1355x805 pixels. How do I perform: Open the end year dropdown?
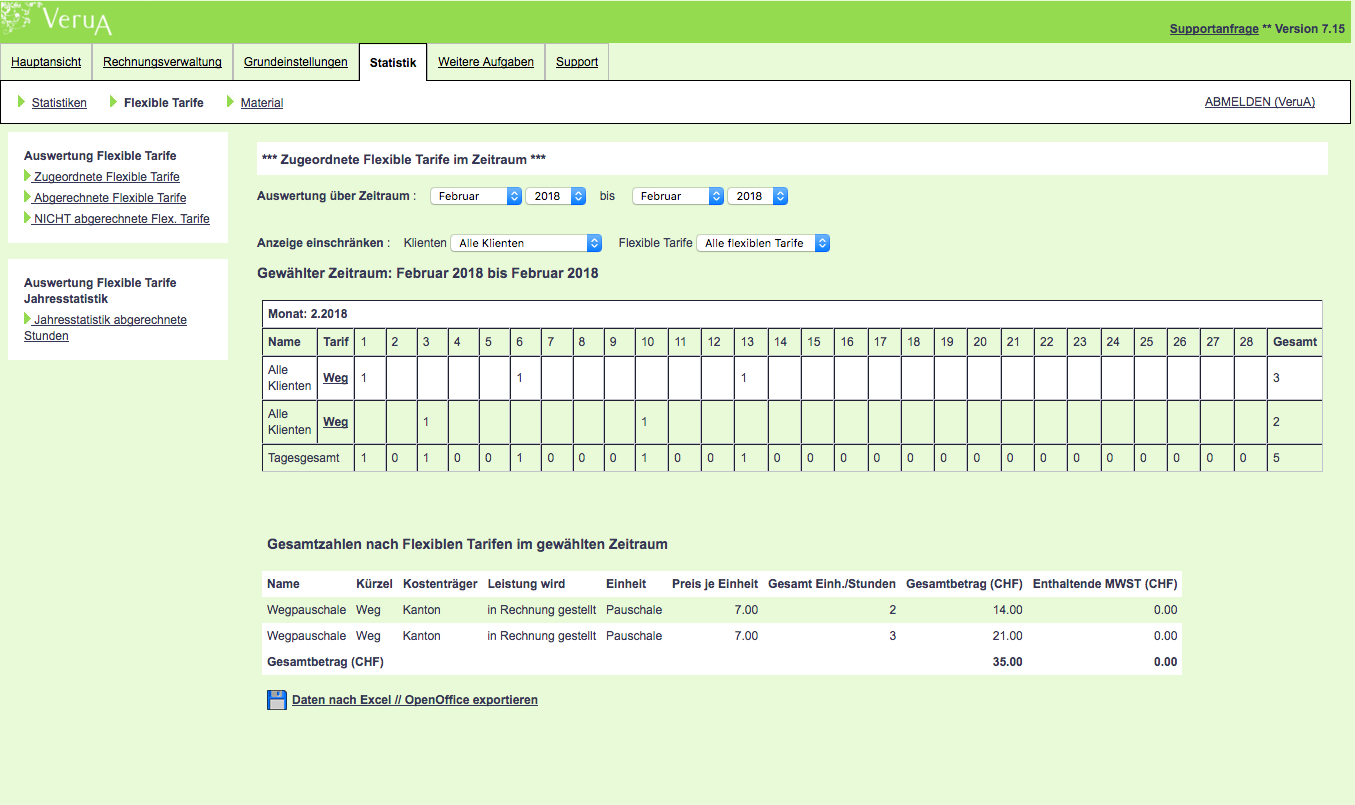click(x=757, y=196)
